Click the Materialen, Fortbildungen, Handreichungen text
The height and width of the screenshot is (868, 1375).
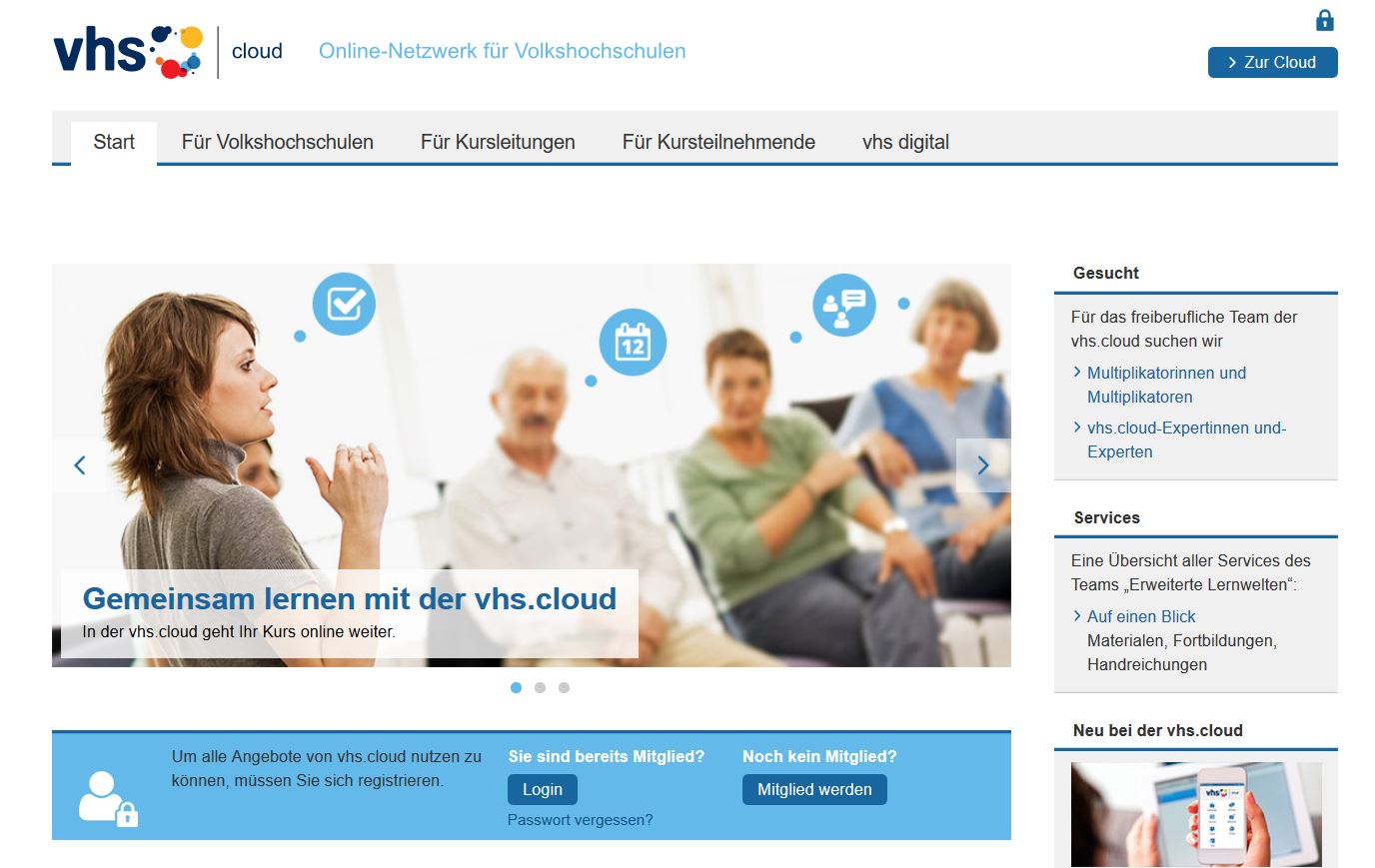pyautogui.click(x=1182, y=652)
